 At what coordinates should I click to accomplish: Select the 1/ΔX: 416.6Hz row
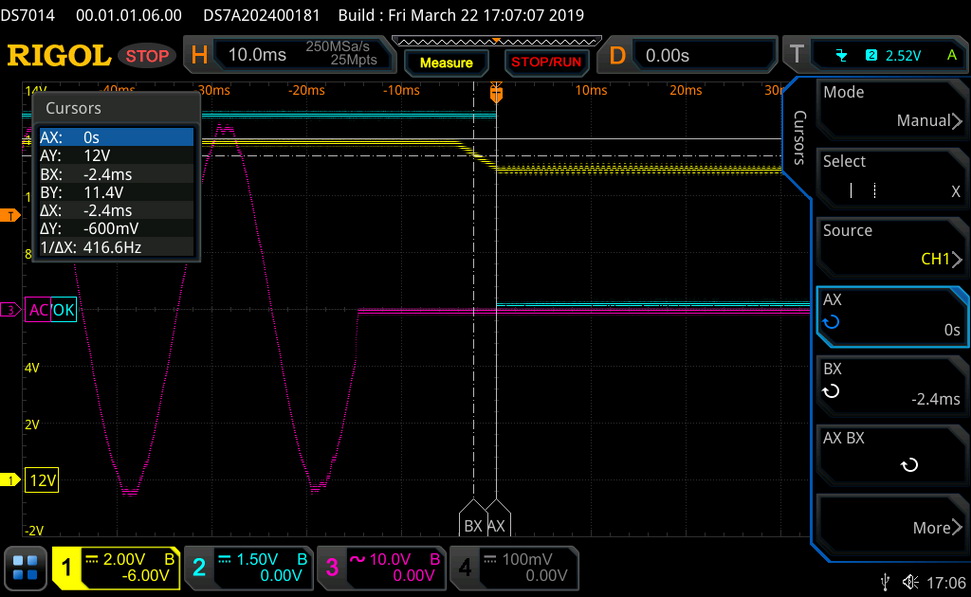pyautogui.click(x=116, y=247)
